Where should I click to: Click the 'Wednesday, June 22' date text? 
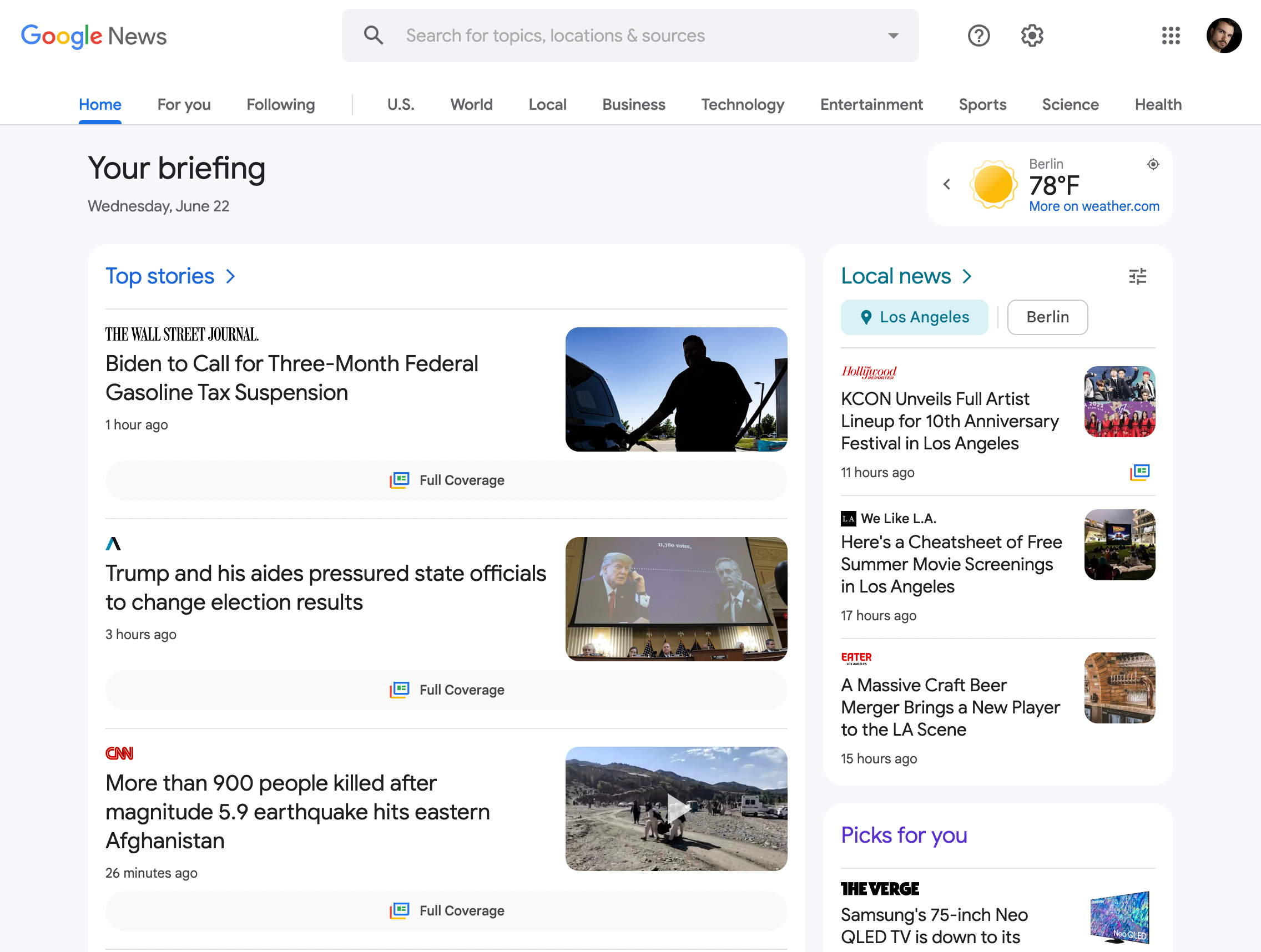(x=159, y=206)
